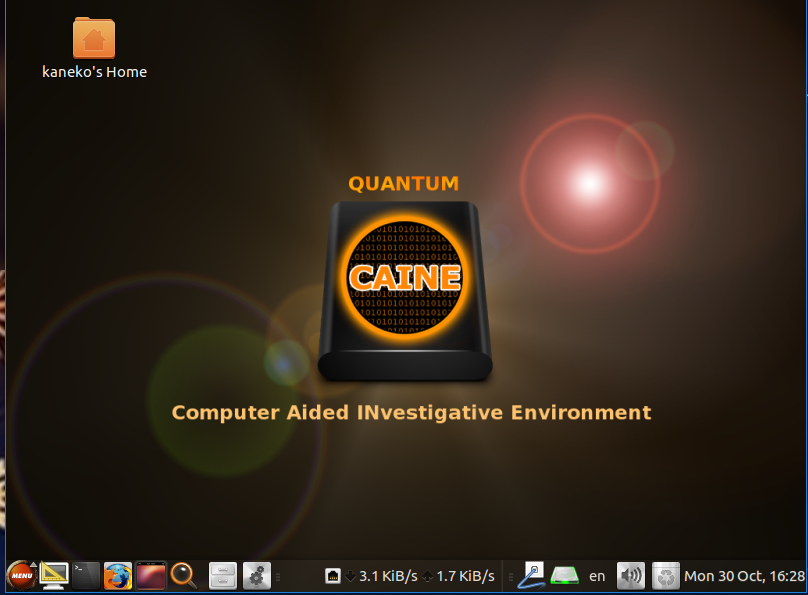Open the trash recycle bin icon
This screenshot has width=808, height=595.
(x=666, y=576)
